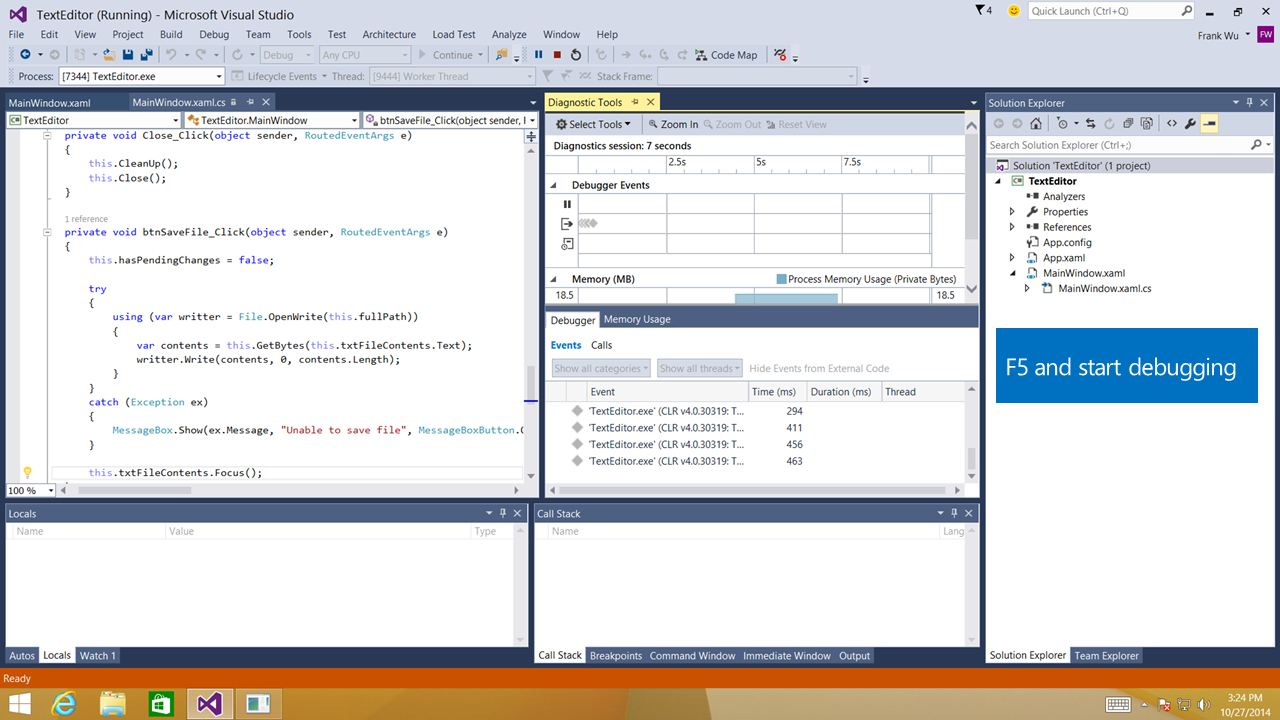Image resolution: width=1280 pixels, height=720 pixels.
Task: Open Windows Store from the taskbar
Action: pyautogui.click(x=161, y=703)
